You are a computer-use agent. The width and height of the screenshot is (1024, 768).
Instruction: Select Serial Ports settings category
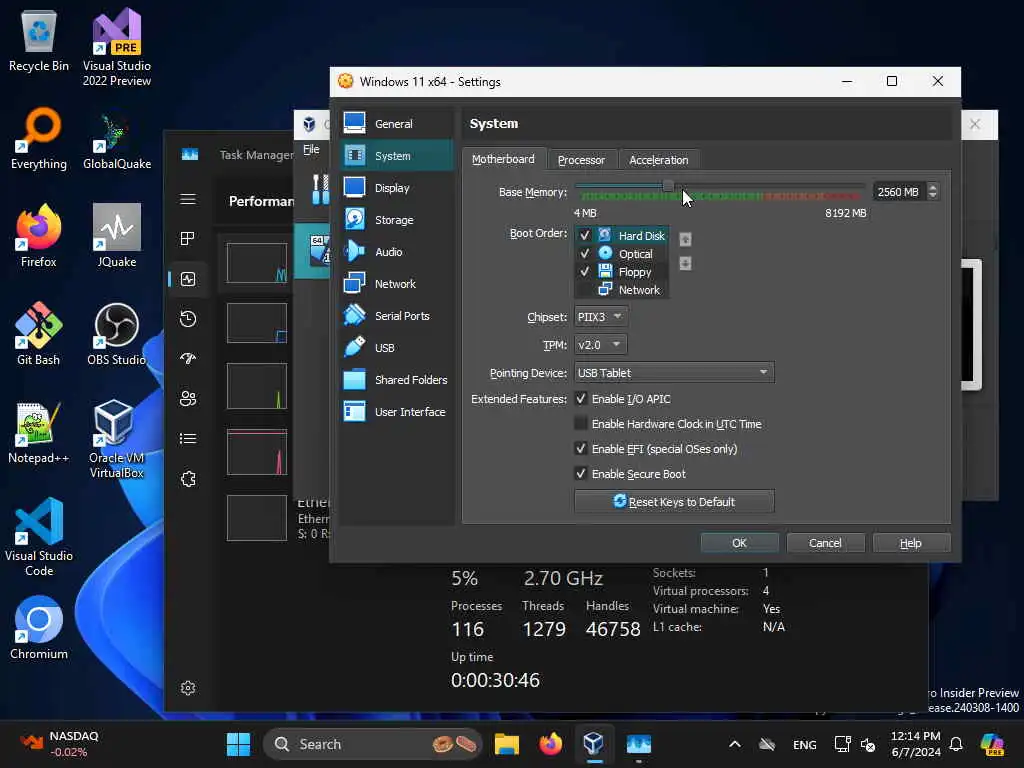coord(396,315)
